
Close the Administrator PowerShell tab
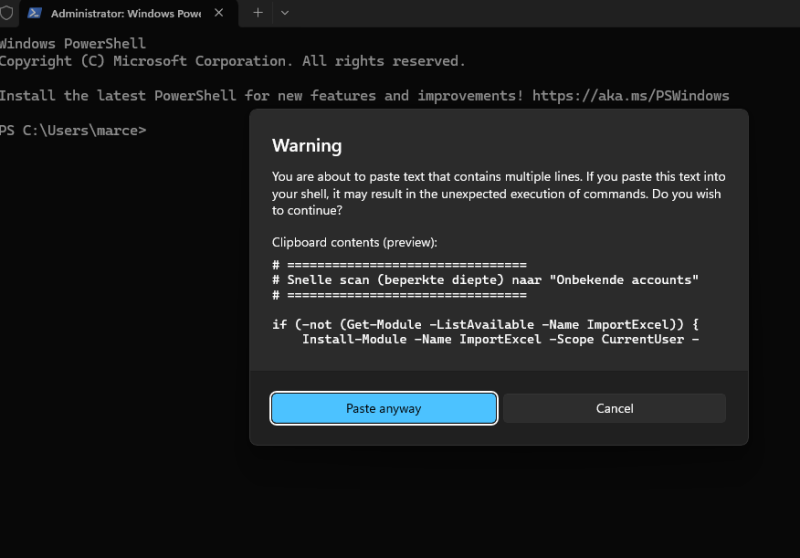pos(219,13)
